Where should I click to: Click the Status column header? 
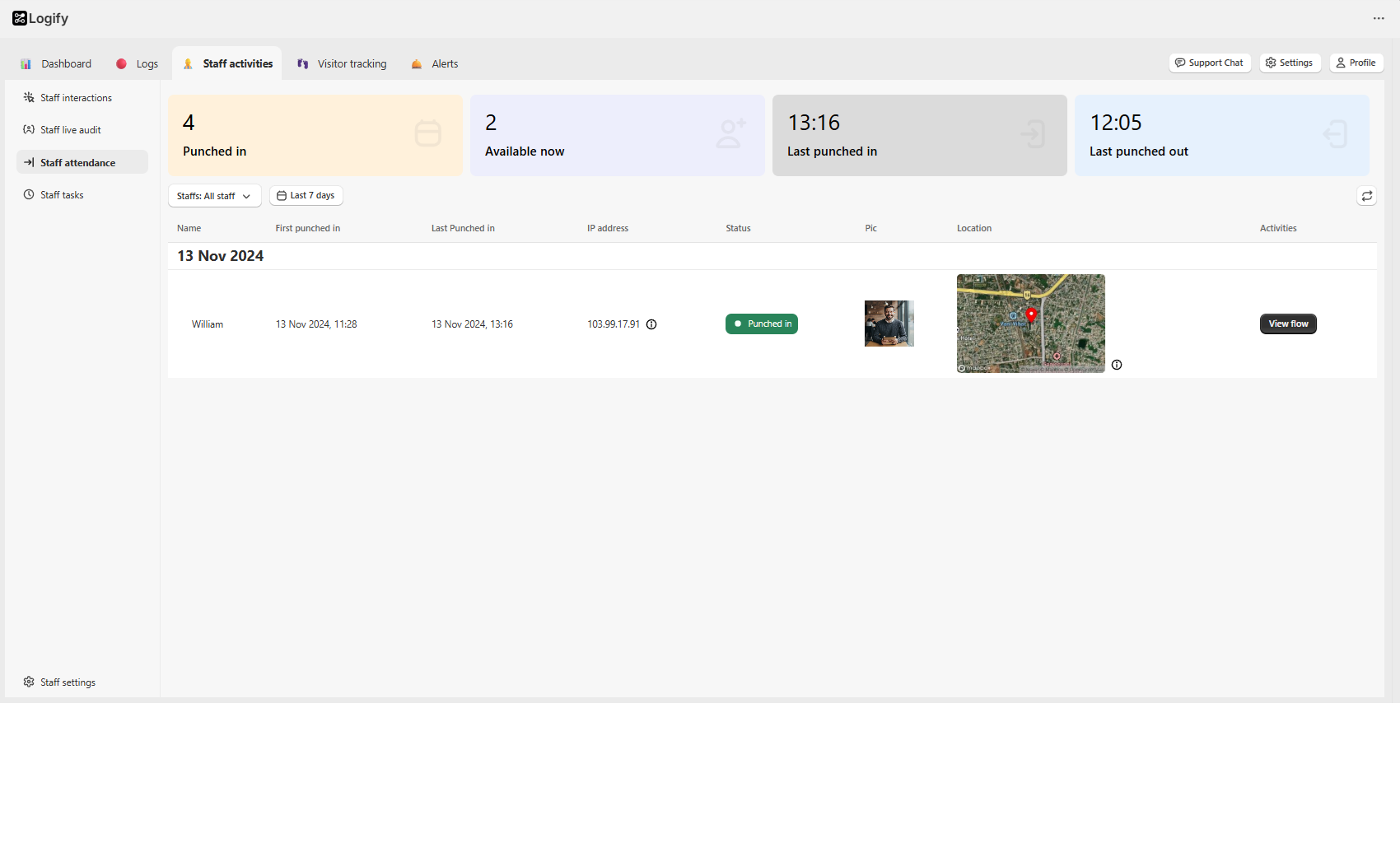(x=738, y=228)
